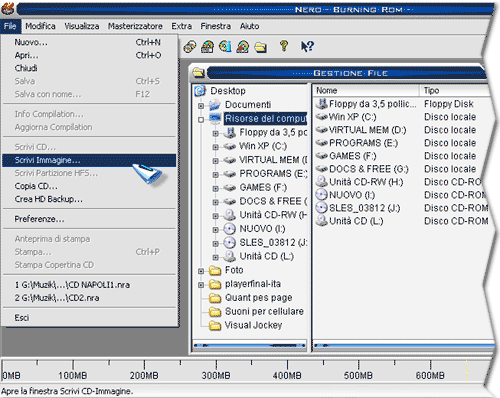The image size is (500, 398).
Task: Open recent file CD NAPOLI1.nra
Action: coord(89,285)
